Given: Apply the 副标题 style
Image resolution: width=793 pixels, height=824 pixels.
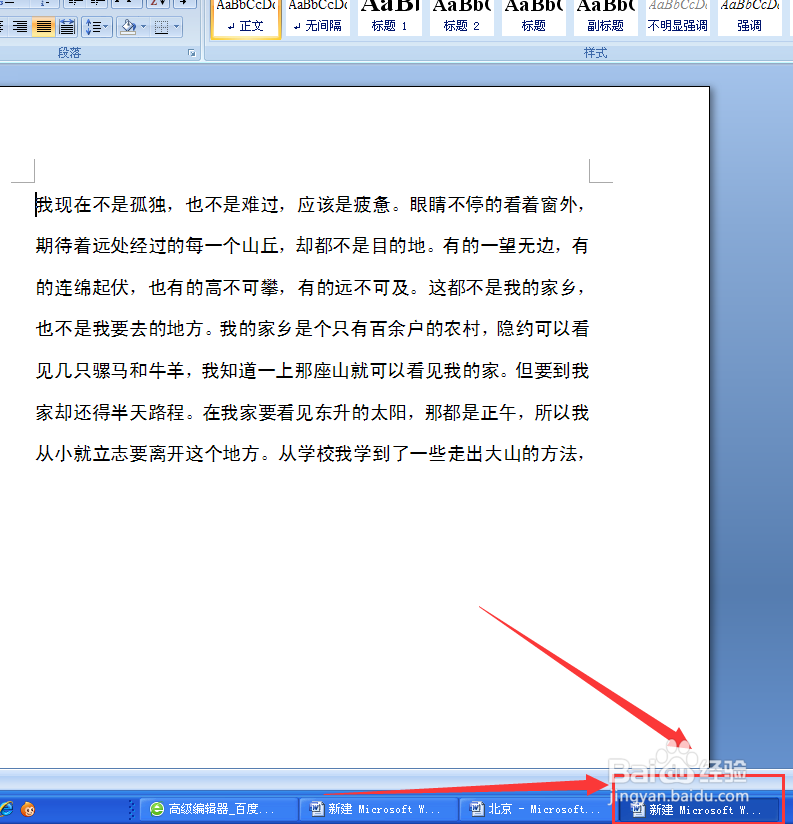Looking at the screenshot, I should (x=605, y=18).
